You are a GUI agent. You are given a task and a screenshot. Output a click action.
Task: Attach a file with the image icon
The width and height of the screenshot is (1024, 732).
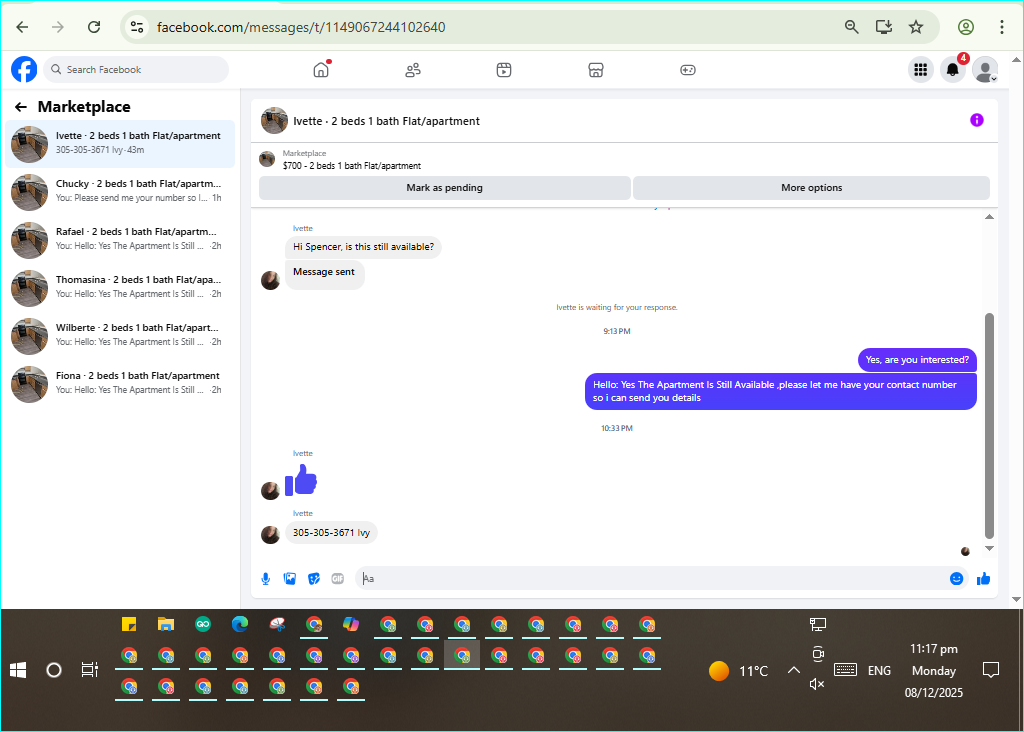pos(290,579)
